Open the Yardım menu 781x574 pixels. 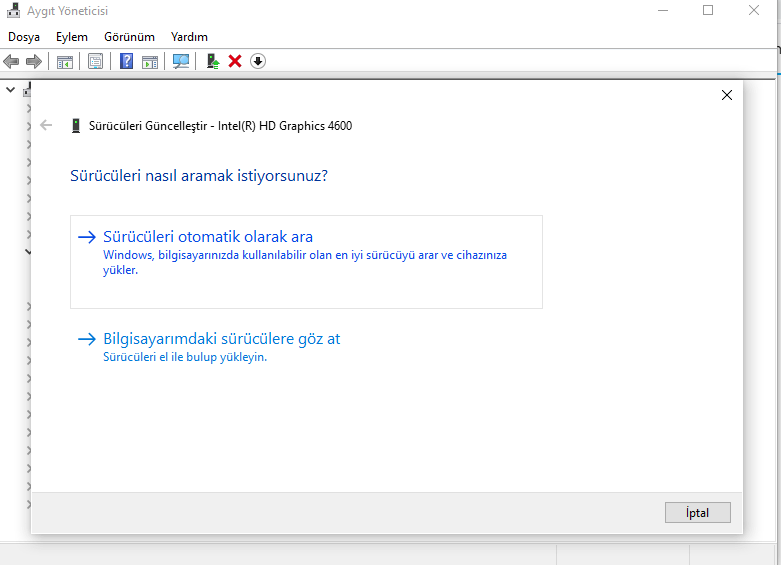[189, 37]
